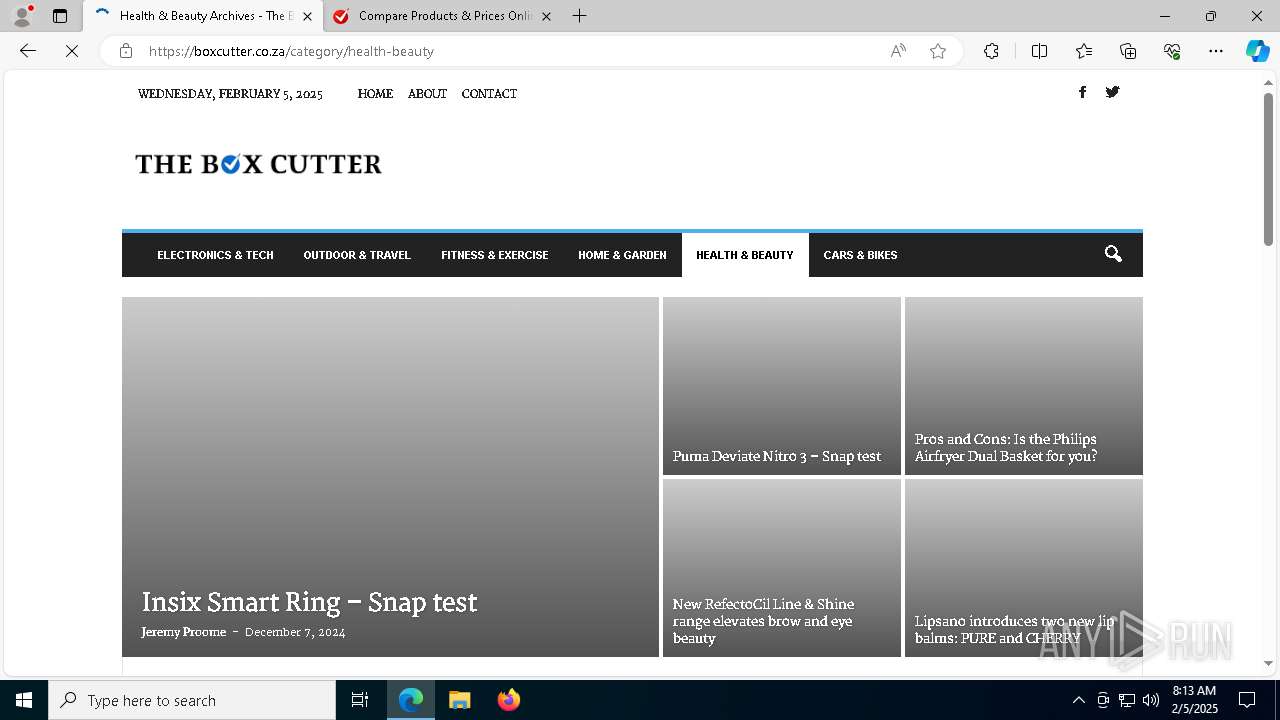
Task: Close the Health & Beauty Archives tab
Action: (x=307, y=16)
